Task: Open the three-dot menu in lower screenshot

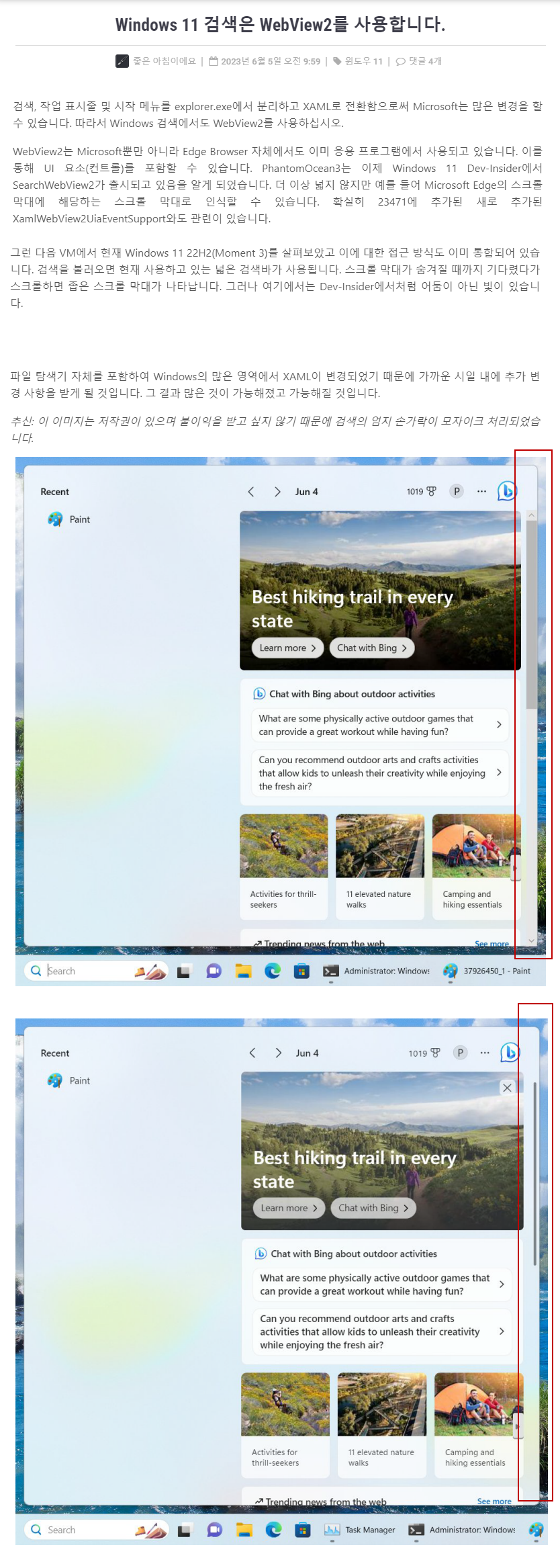Action: coord(485,1053)
